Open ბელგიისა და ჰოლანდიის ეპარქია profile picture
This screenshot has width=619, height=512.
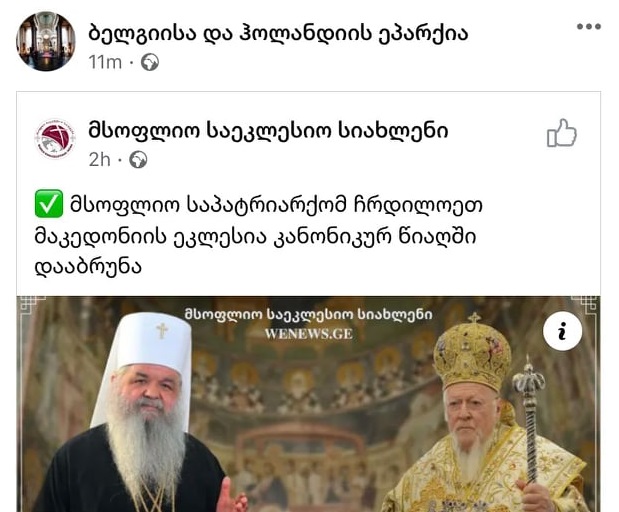click(46, 41)
